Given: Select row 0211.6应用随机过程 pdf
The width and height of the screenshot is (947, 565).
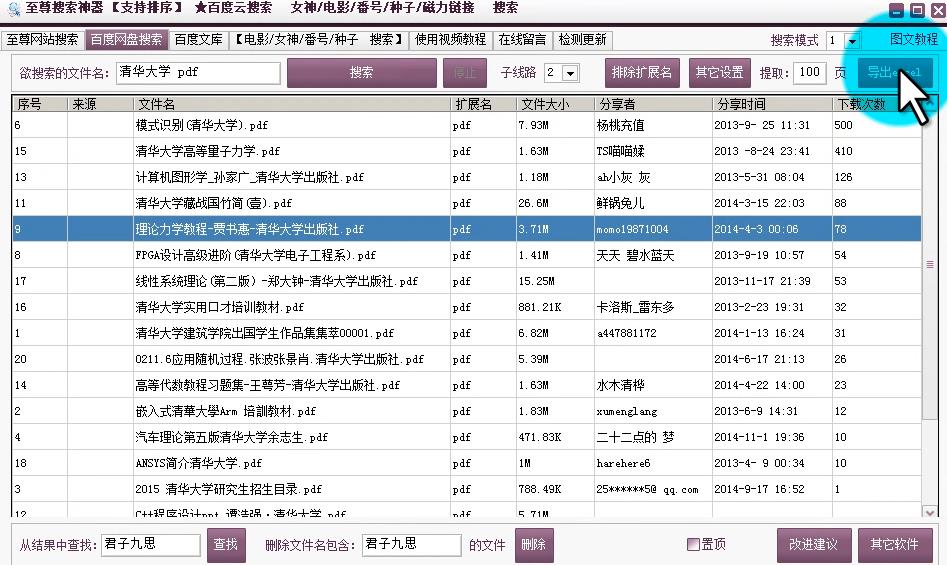Looking at the screenshot, I should [467, 359].
